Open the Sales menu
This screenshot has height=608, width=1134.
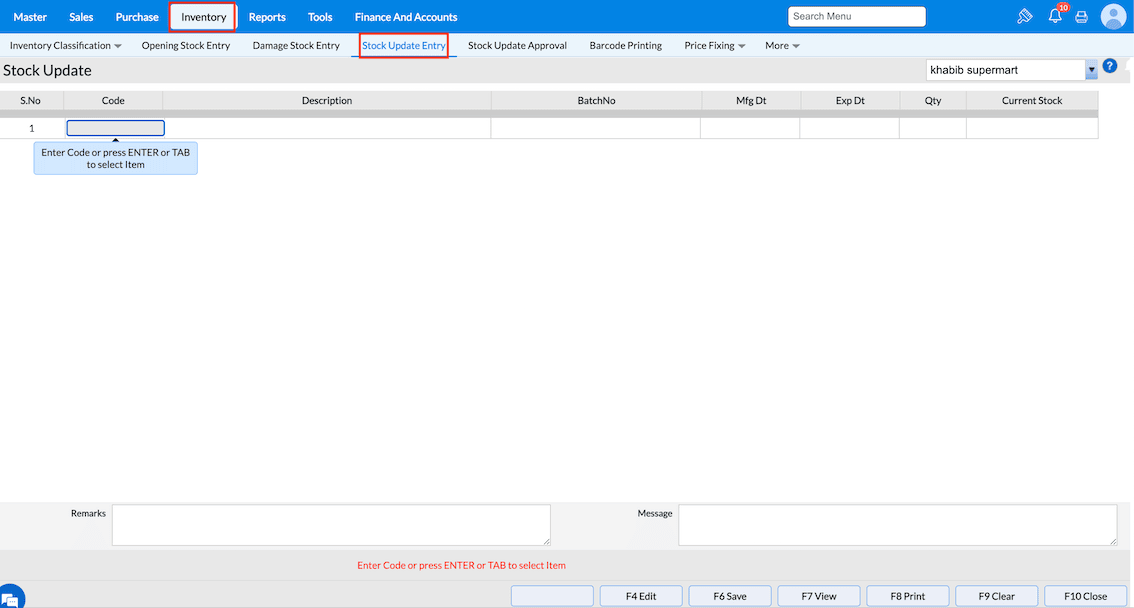tap(81, 17)
